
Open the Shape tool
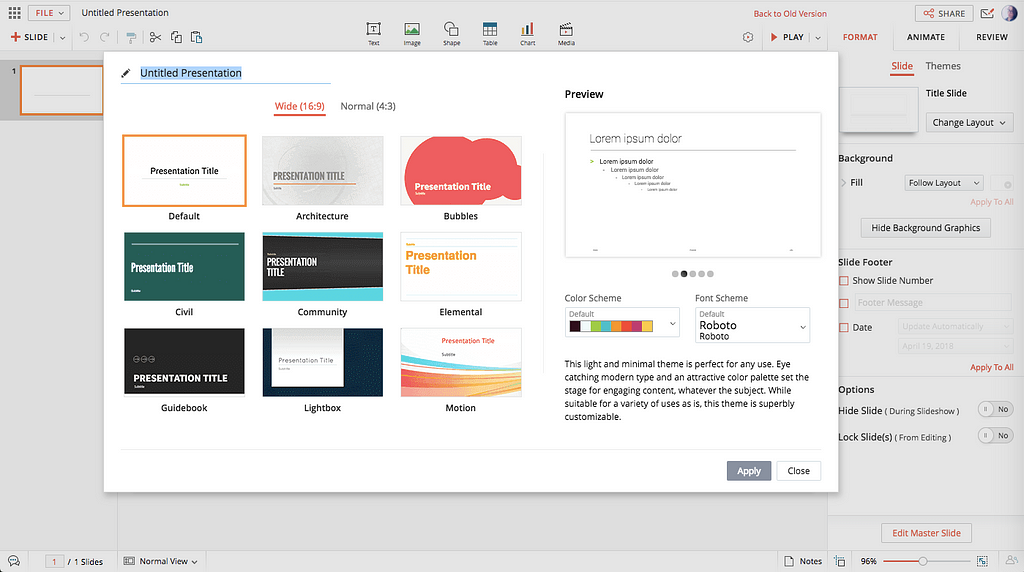coord(451,34)
